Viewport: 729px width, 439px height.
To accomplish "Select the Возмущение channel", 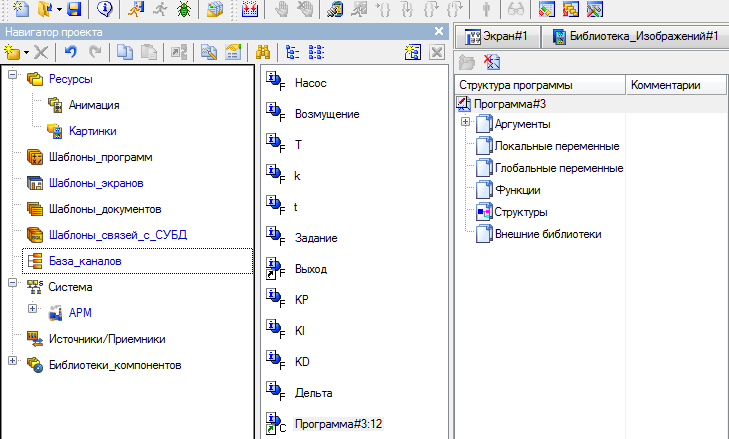I will coord(327,114).
